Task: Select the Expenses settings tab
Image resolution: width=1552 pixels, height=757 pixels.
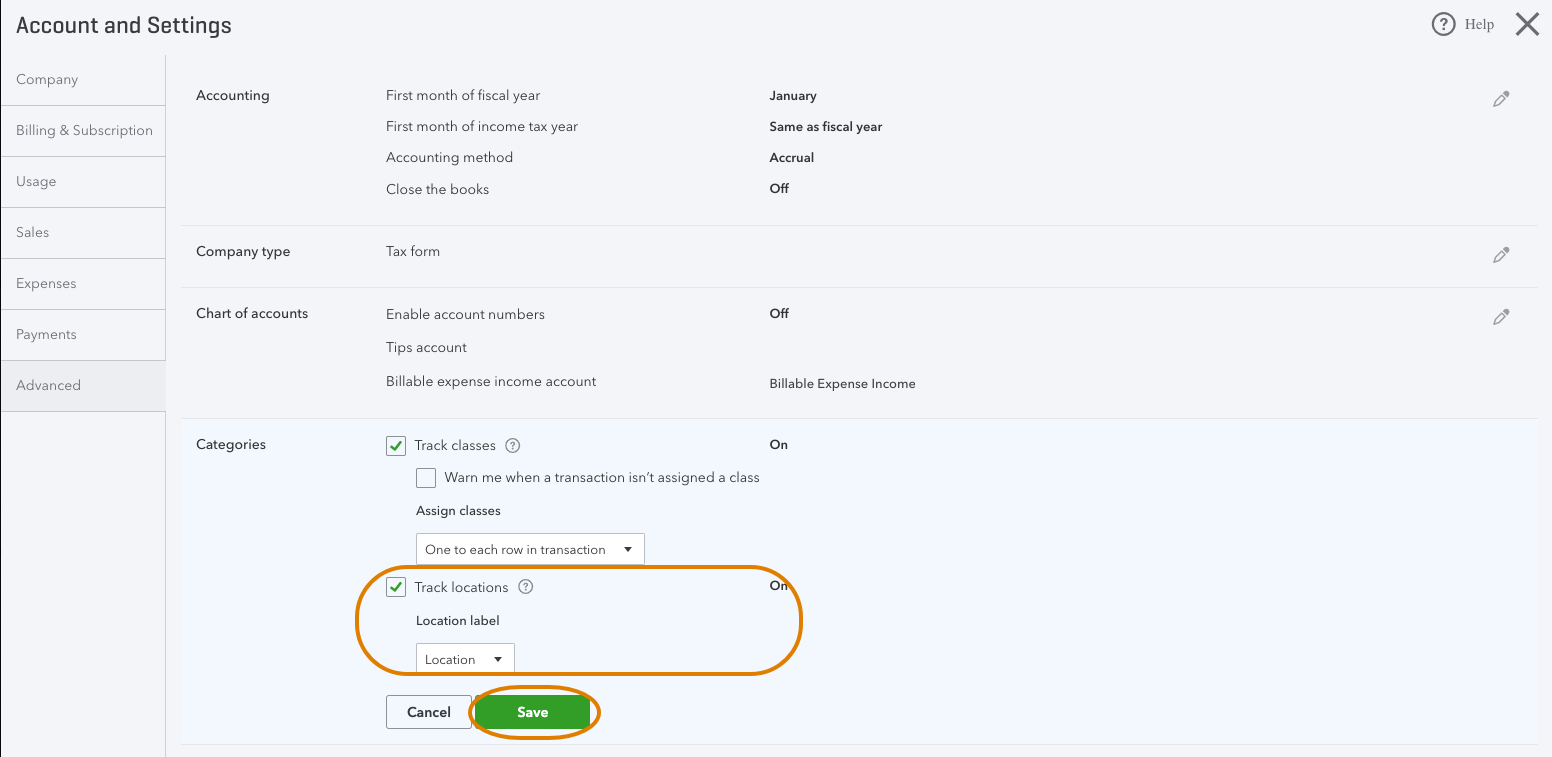Action: [83, 284]
